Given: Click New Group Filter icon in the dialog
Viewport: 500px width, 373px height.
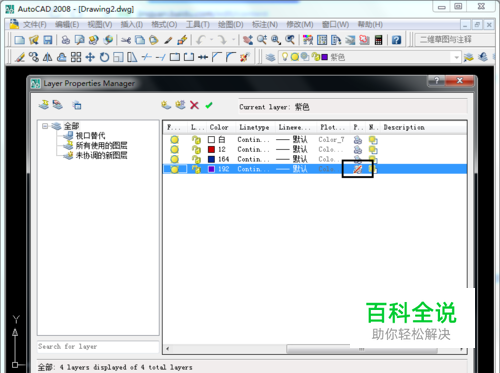Looking at the screenshot, I should [58, 105].
